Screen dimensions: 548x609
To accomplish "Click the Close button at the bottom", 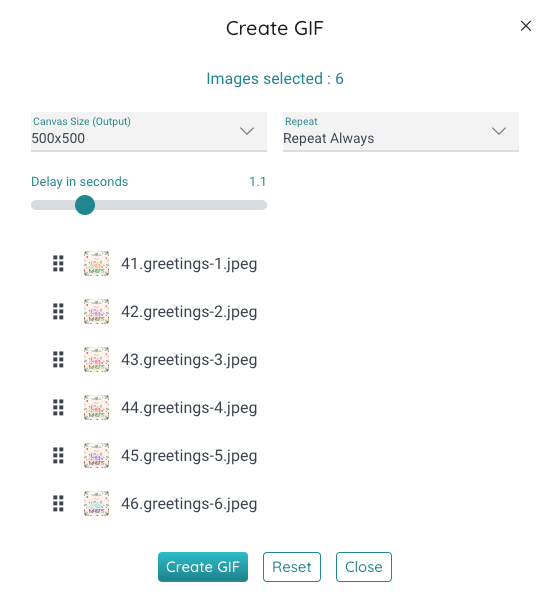I will [364, 567].
